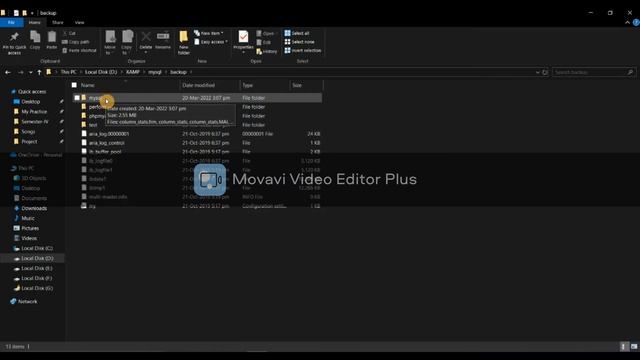
Task: Collapse the ribbon with chevron
Action: click(627, 22)
